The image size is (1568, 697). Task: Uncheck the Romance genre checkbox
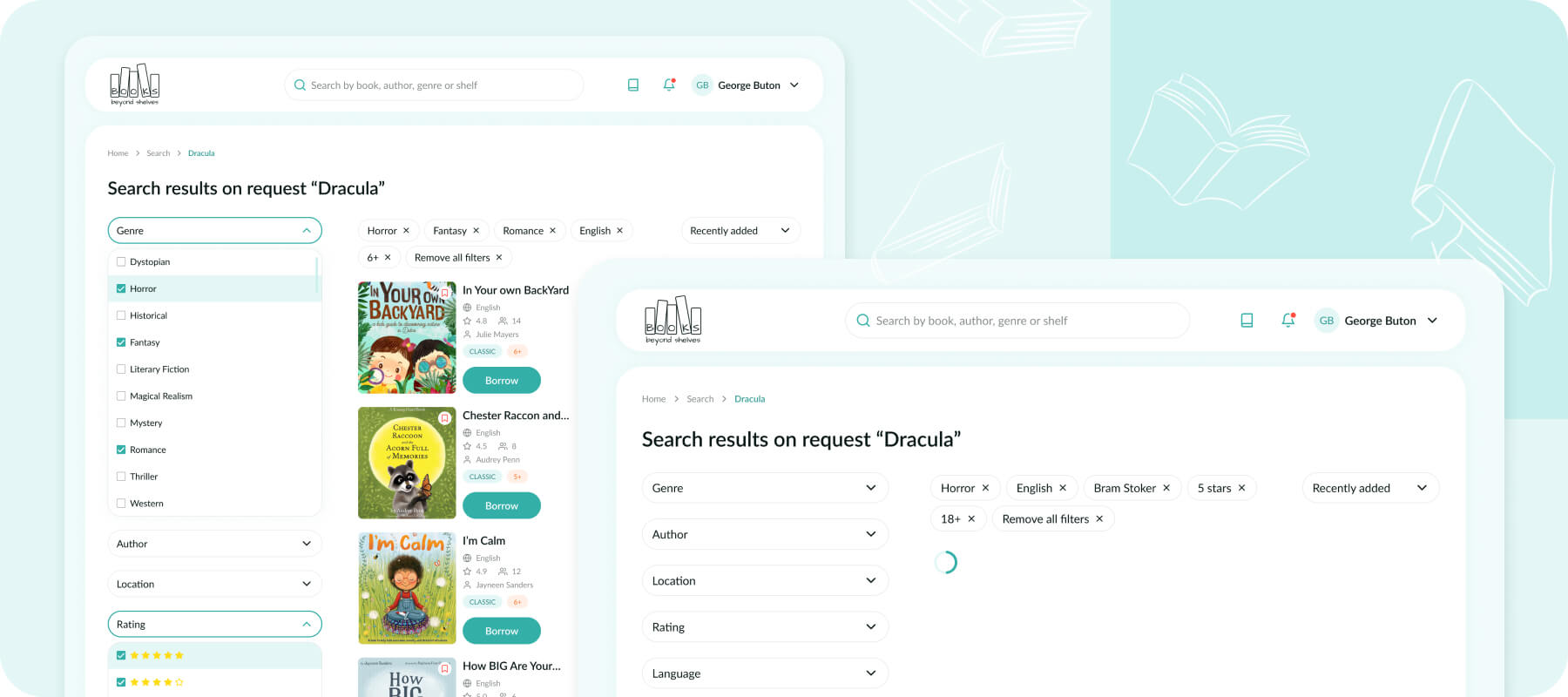coord(121,450)
